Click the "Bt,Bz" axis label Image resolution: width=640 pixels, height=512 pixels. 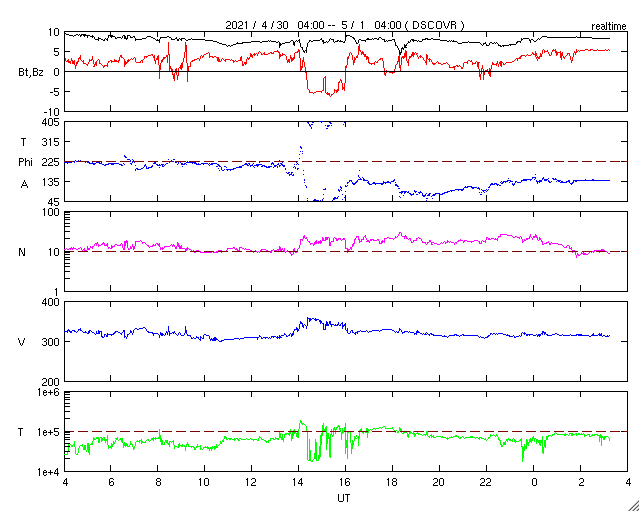(31, 74)
